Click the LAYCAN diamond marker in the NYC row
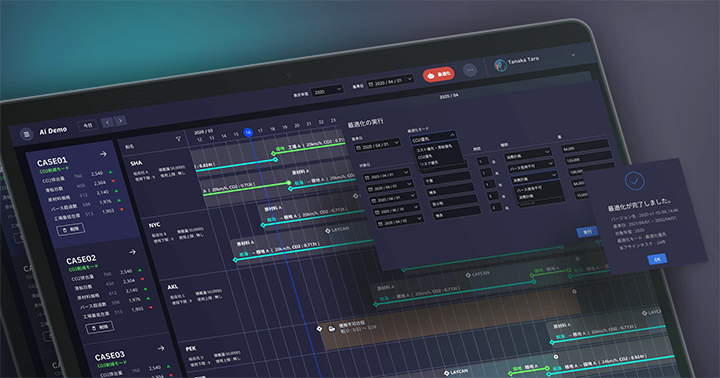The width and height of the screenshot is (720, 378). 327,231
